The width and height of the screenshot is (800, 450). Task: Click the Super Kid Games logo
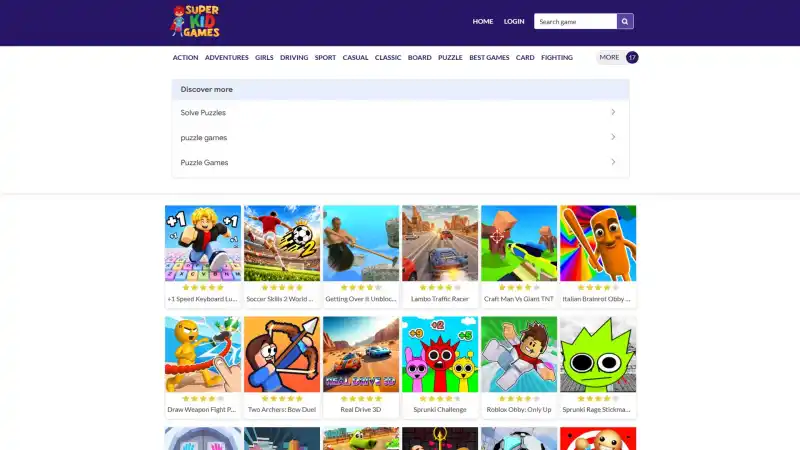(195, 21)
